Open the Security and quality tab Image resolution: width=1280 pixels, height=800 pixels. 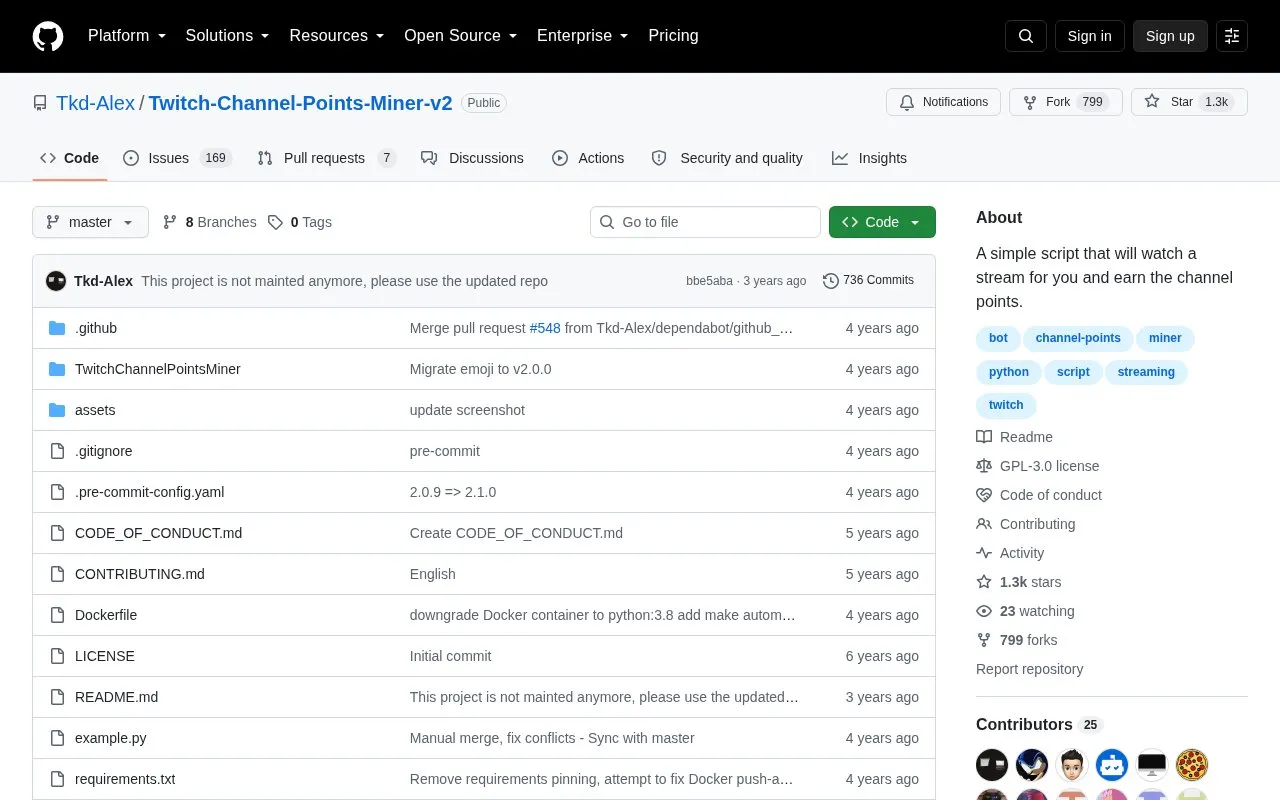point(727,158)
